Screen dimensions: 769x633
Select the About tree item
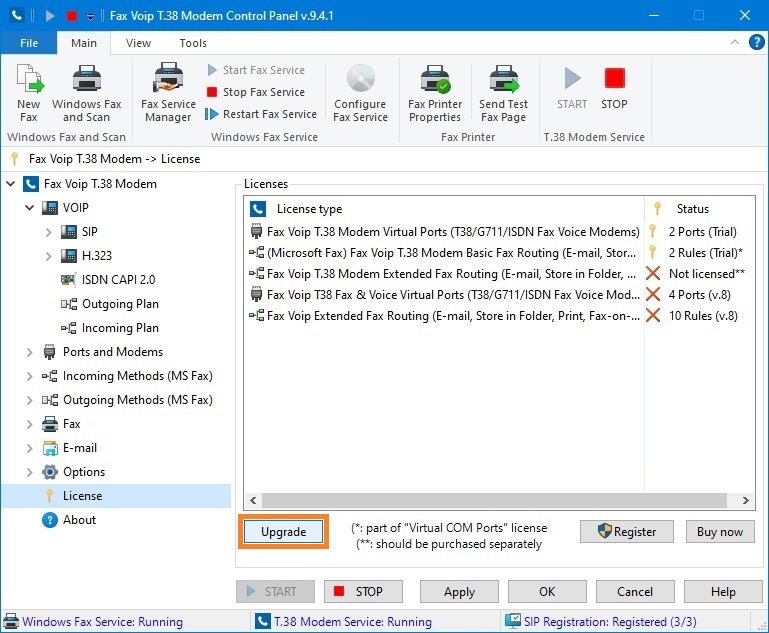coord(79,520)
